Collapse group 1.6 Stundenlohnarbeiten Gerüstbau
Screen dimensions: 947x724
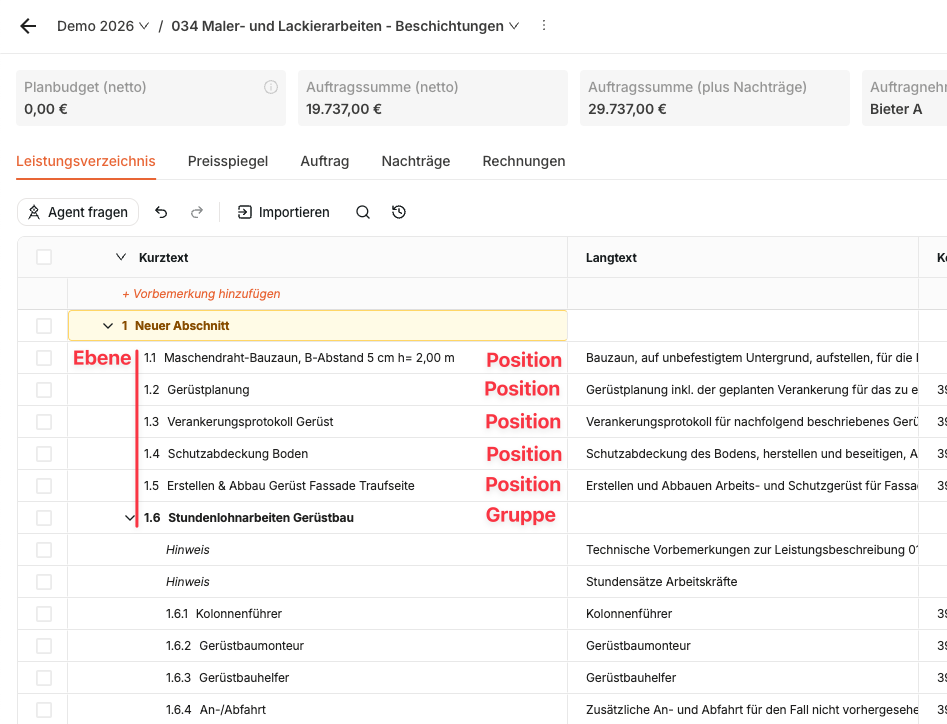(x=129, y=518)
